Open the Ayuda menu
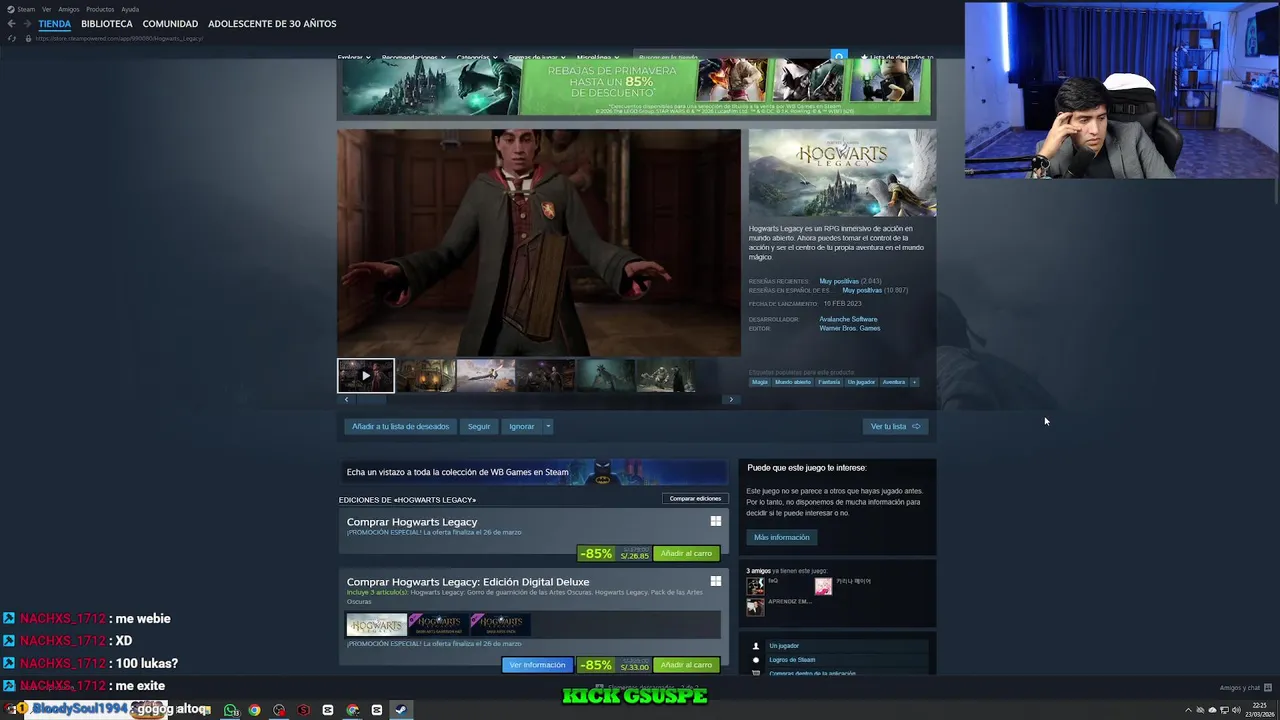Viewport: 1280px width, 720px height. click(x=130, y=9)
